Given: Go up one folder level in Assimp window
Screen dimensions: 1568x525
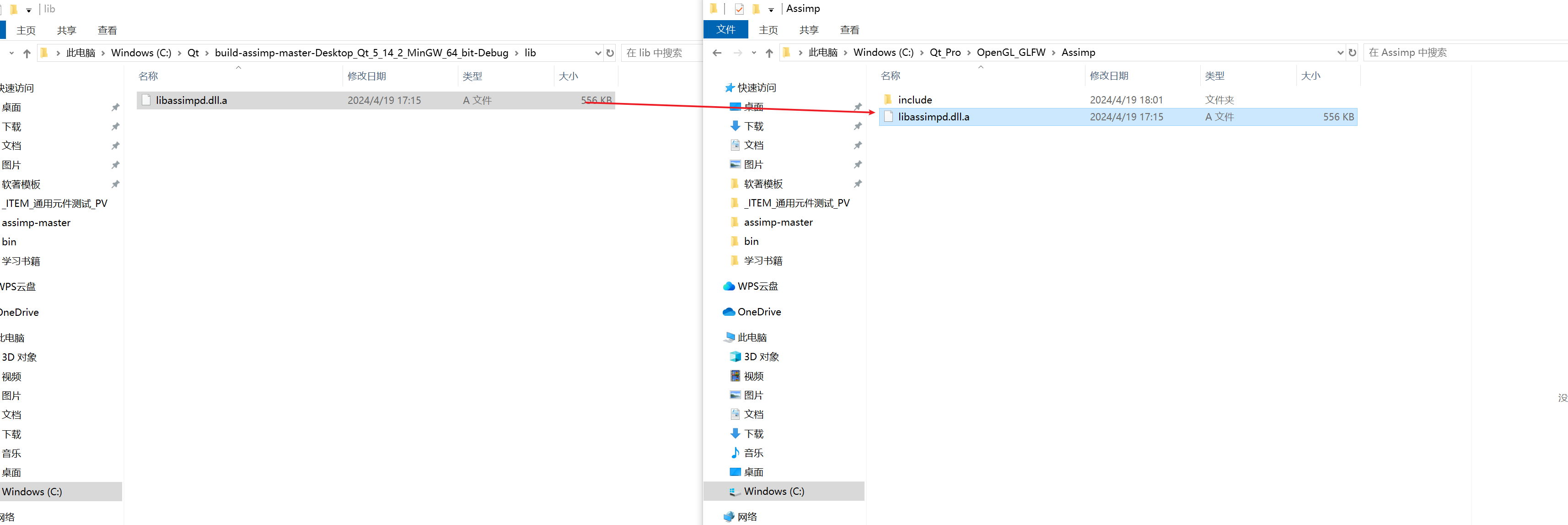Looking at the screenshot, I should (769, 53).
